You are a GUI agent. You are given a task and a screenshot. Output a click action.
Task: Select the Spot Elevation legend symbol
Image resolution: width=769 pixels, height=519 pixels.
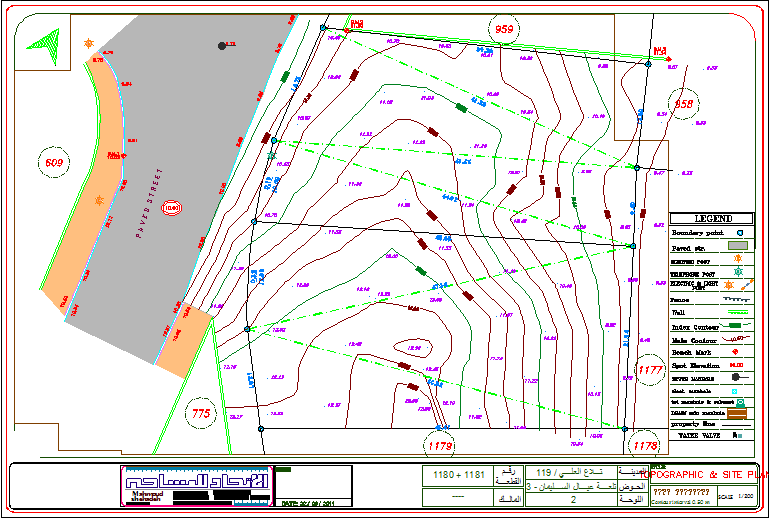tap(739, 366)
